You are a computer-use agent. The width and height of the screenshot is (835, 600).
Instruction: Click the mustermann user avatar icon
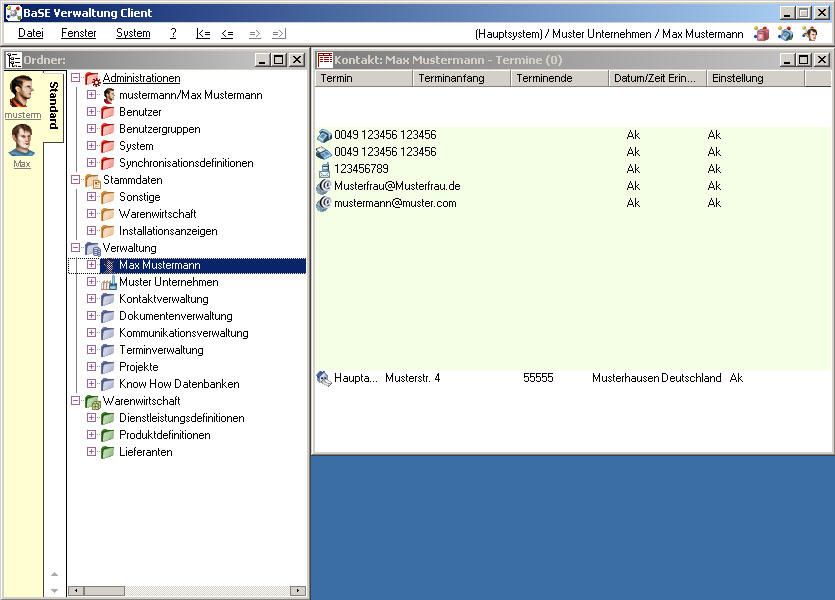[22, 91]
